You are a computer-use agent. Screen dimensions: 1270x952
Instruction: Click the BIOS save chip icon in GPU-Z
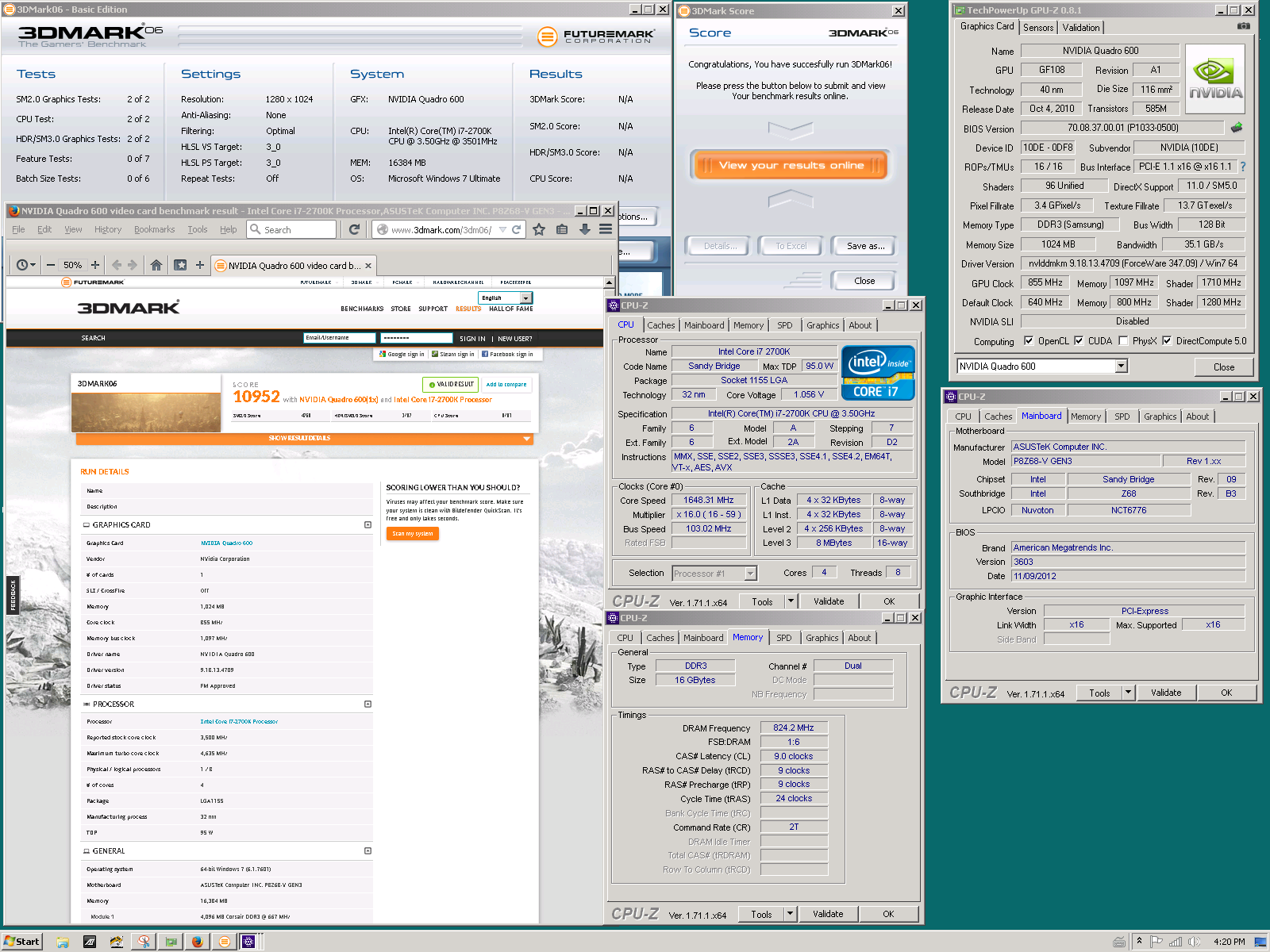pos(1237,127)
